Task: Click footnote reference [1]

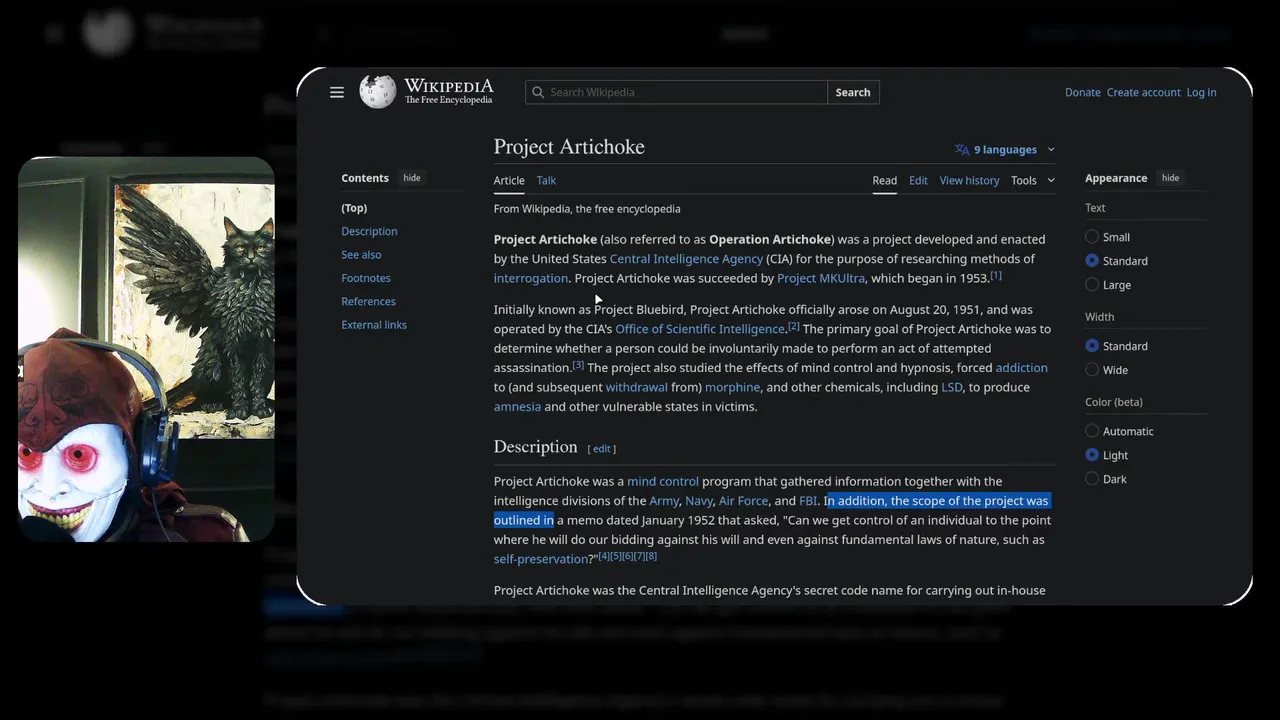Action: pos(996,275)
